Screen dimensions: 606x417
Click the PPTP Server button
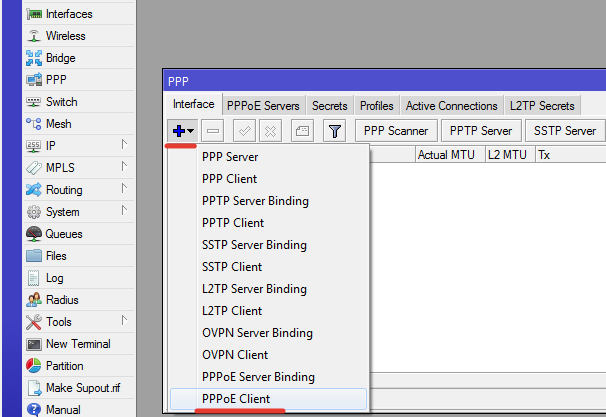(481, 131)
